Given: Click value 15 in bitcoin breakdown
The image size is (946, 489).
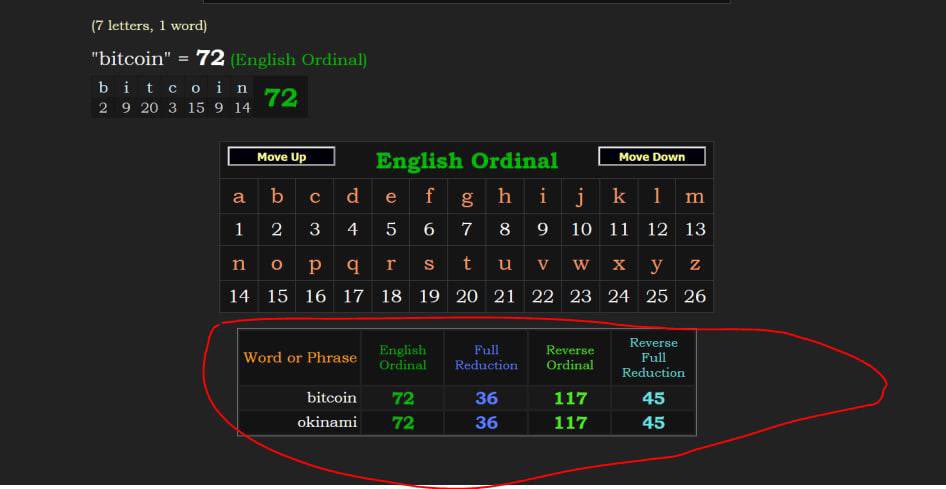Looking at the screenshot, I should click(x=196, y=109).
